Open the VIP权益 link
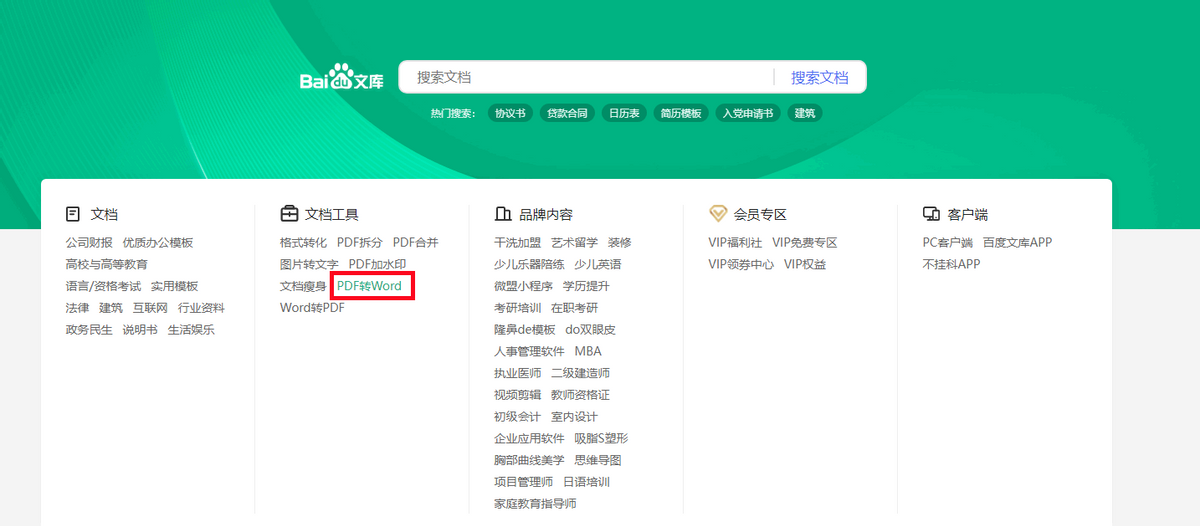The width and height of the screenshot is (1200, 526). [x=805, y=264]
